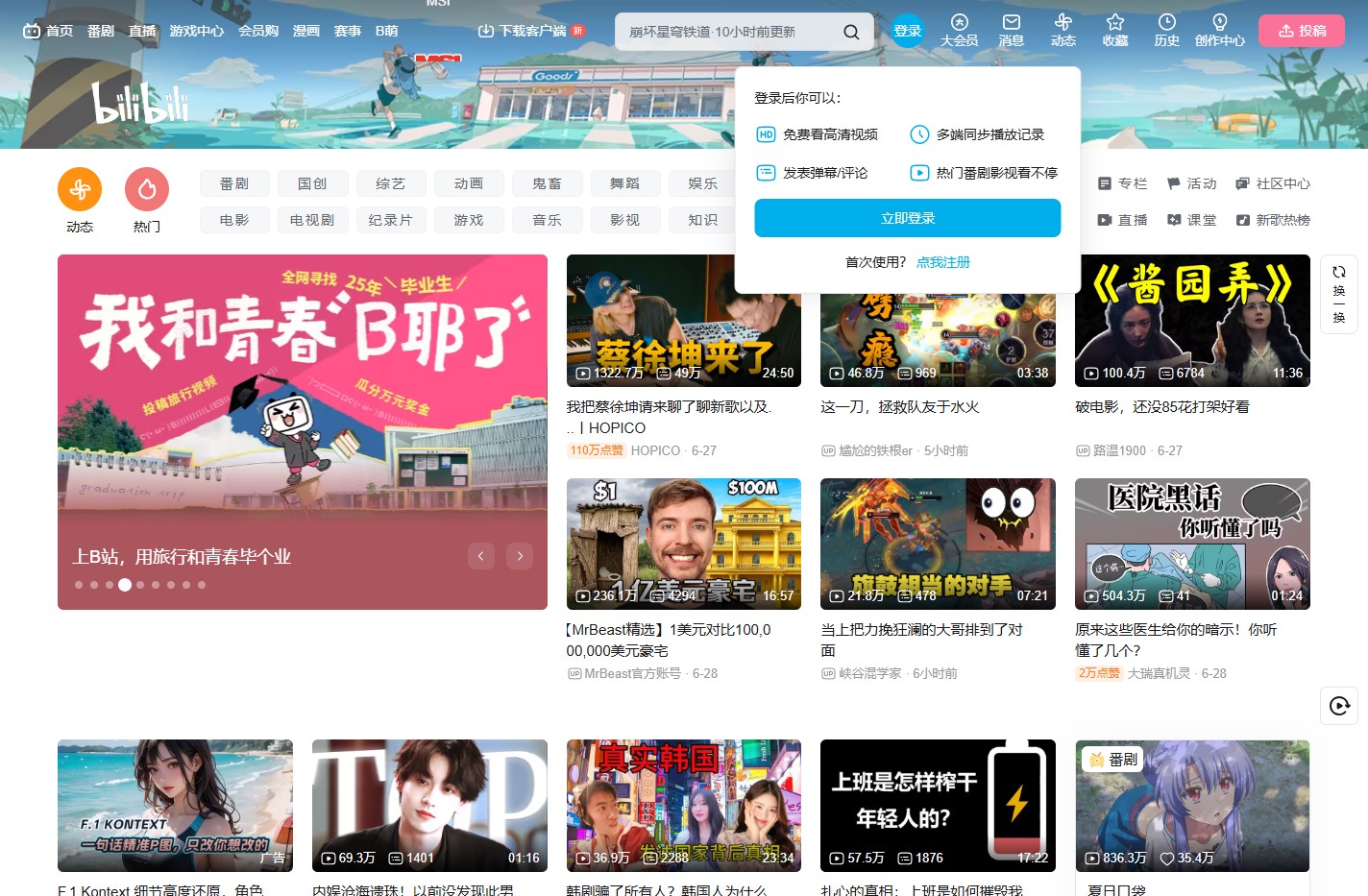1368x896 pixels.
Task: Open the 消息 messages icon
Action: pyautogui.click(x=1011, y=30)
